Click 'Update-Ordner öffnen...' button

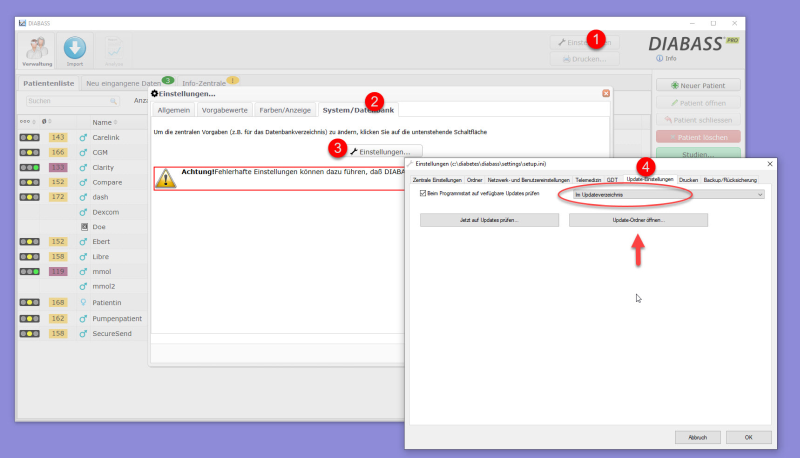(x=638, y=220)
